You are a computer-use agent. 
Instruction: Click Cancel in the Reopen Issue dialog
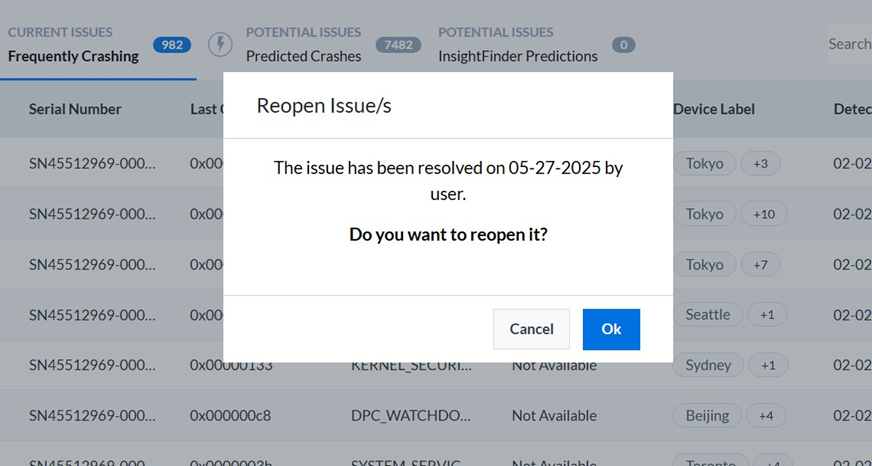coord(531,329)
